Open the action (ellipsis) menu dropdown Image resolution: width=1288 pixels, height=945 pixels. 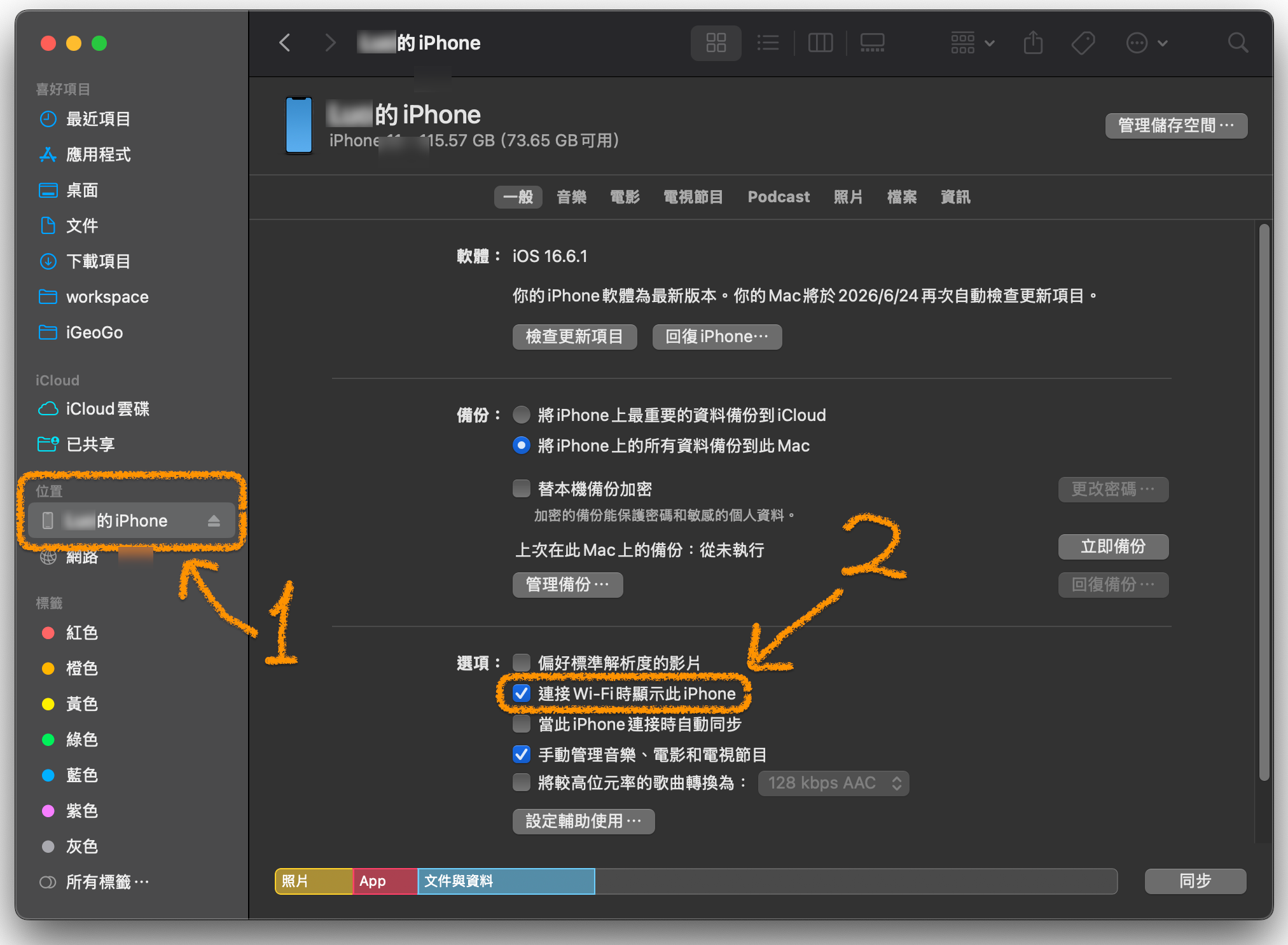(x=1147, y=43)
